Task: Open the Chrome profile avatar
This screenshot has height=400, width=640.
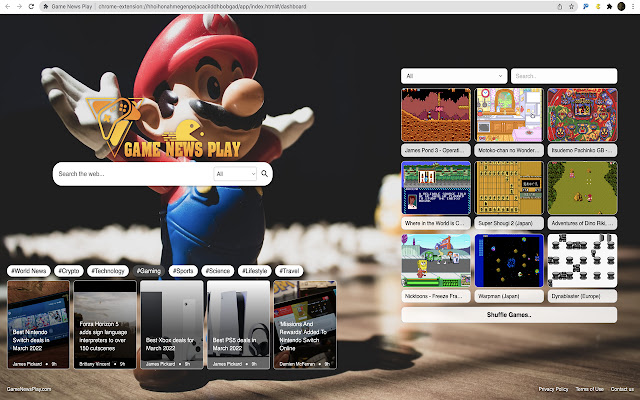Action: tap(621, 7)
